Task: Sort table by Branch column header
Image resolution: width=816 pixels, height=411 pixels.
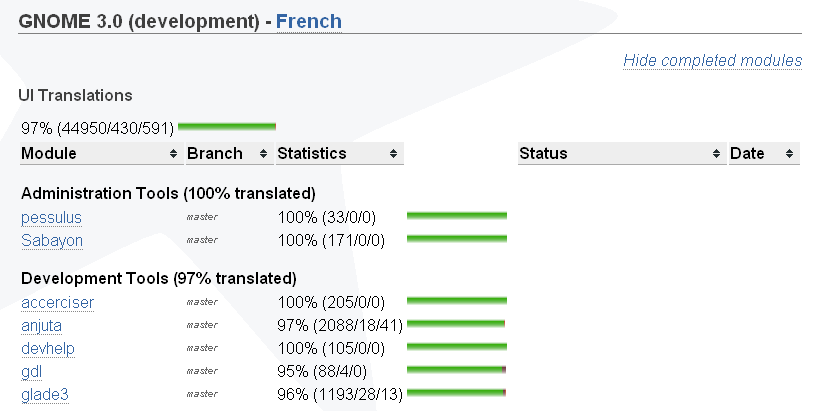Action: [230, 153]
